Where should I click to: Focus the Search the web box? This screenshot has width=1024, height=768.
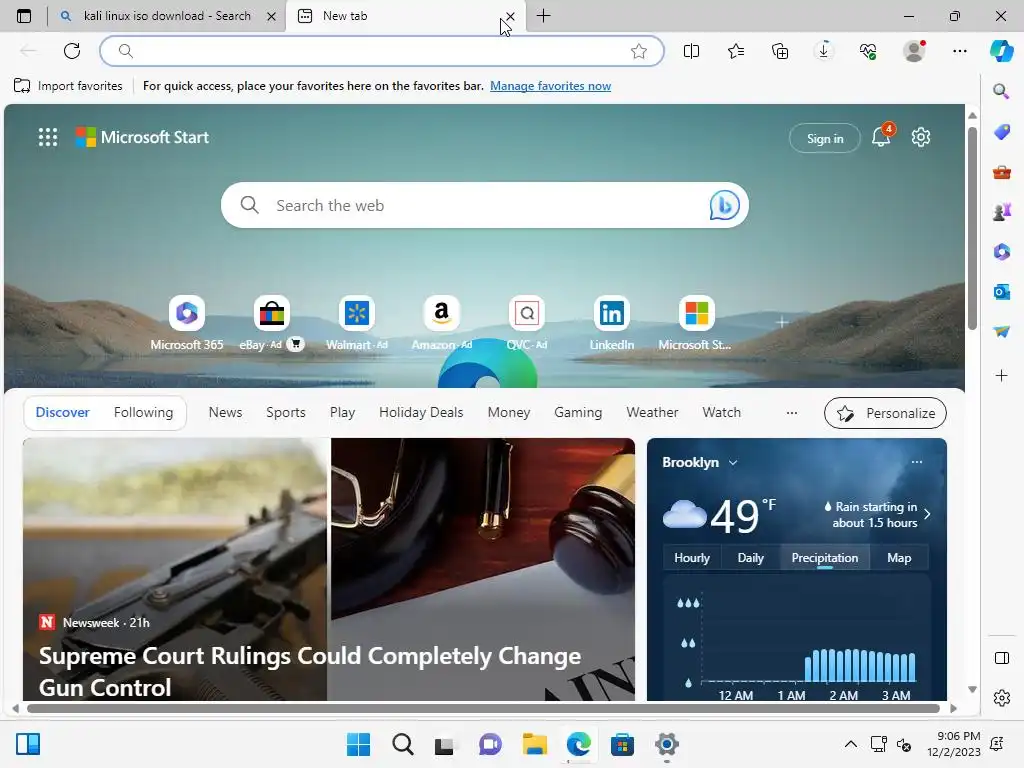point(485,205)
